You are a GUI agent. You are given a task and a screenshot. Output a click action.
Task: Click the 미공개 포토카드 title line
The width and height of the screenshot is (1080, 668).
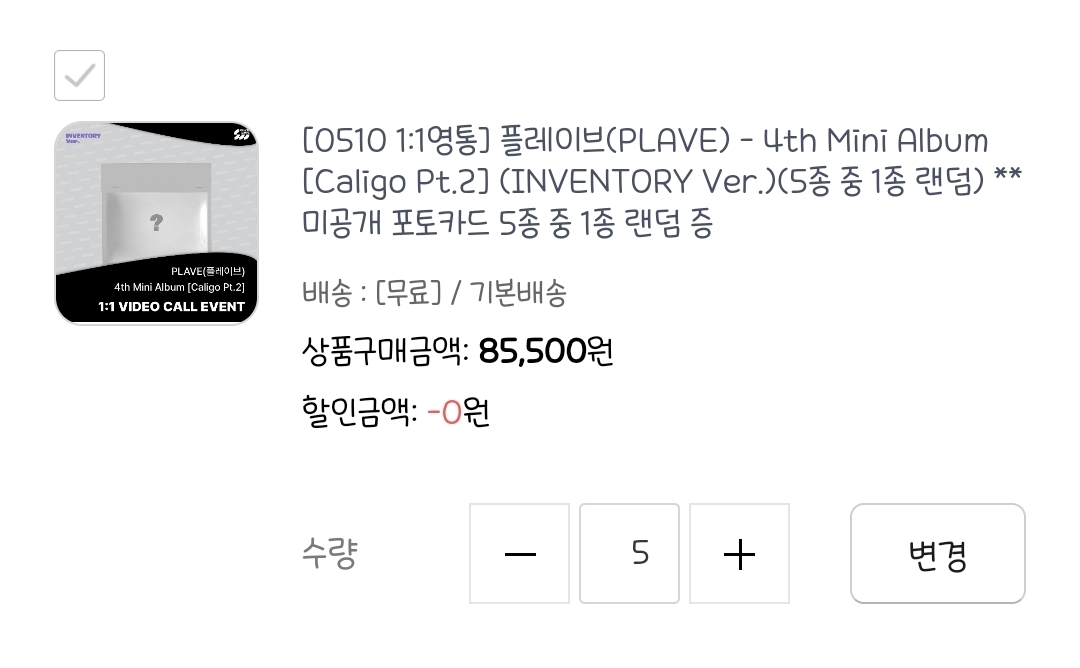pos(508,223)
